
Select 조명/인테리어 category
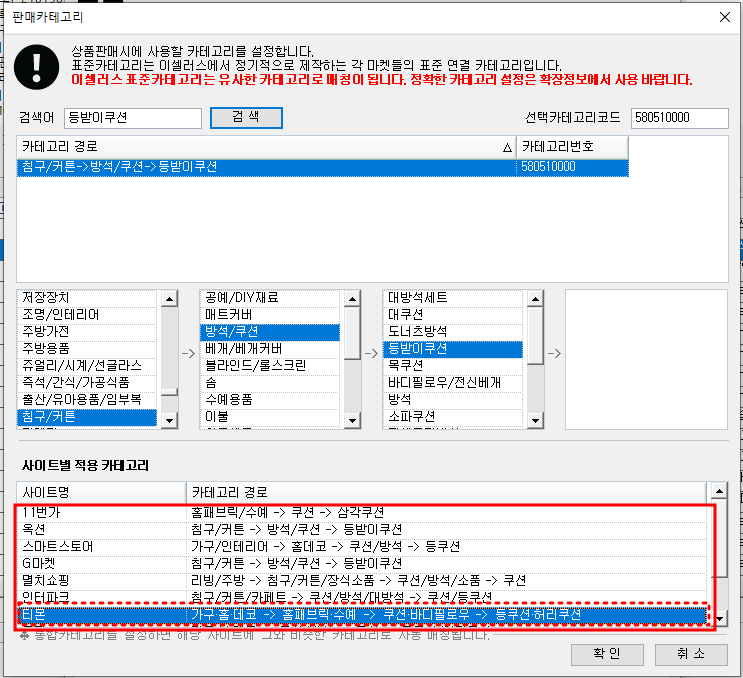87,315
